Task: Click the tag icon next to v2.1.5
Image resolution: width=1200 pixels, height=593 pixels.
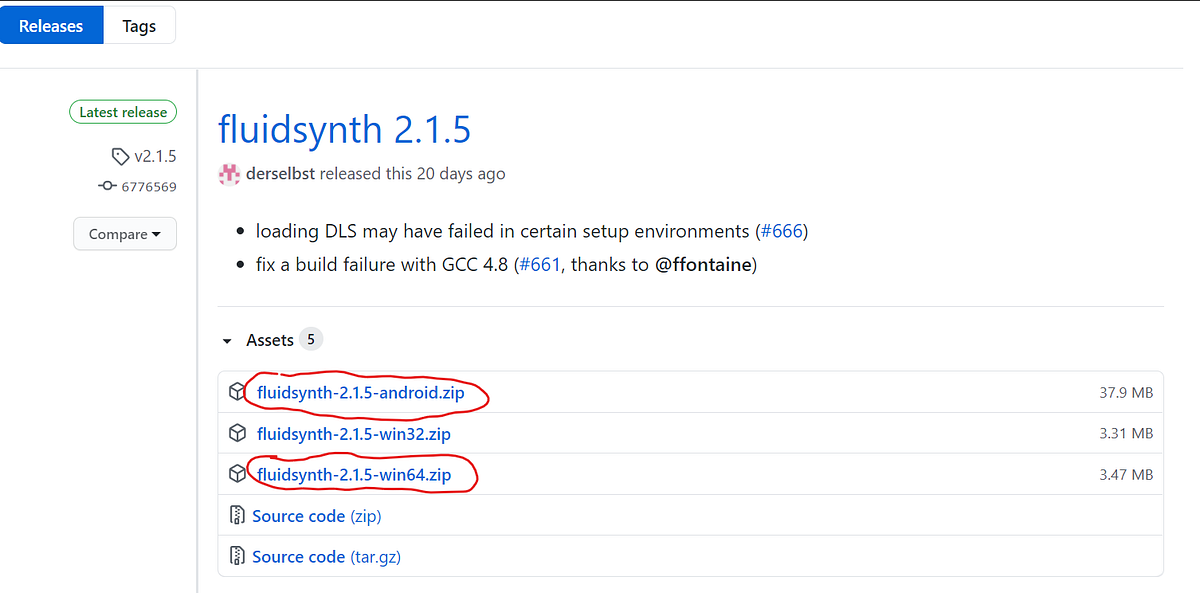Action: [x=122, y=156]
